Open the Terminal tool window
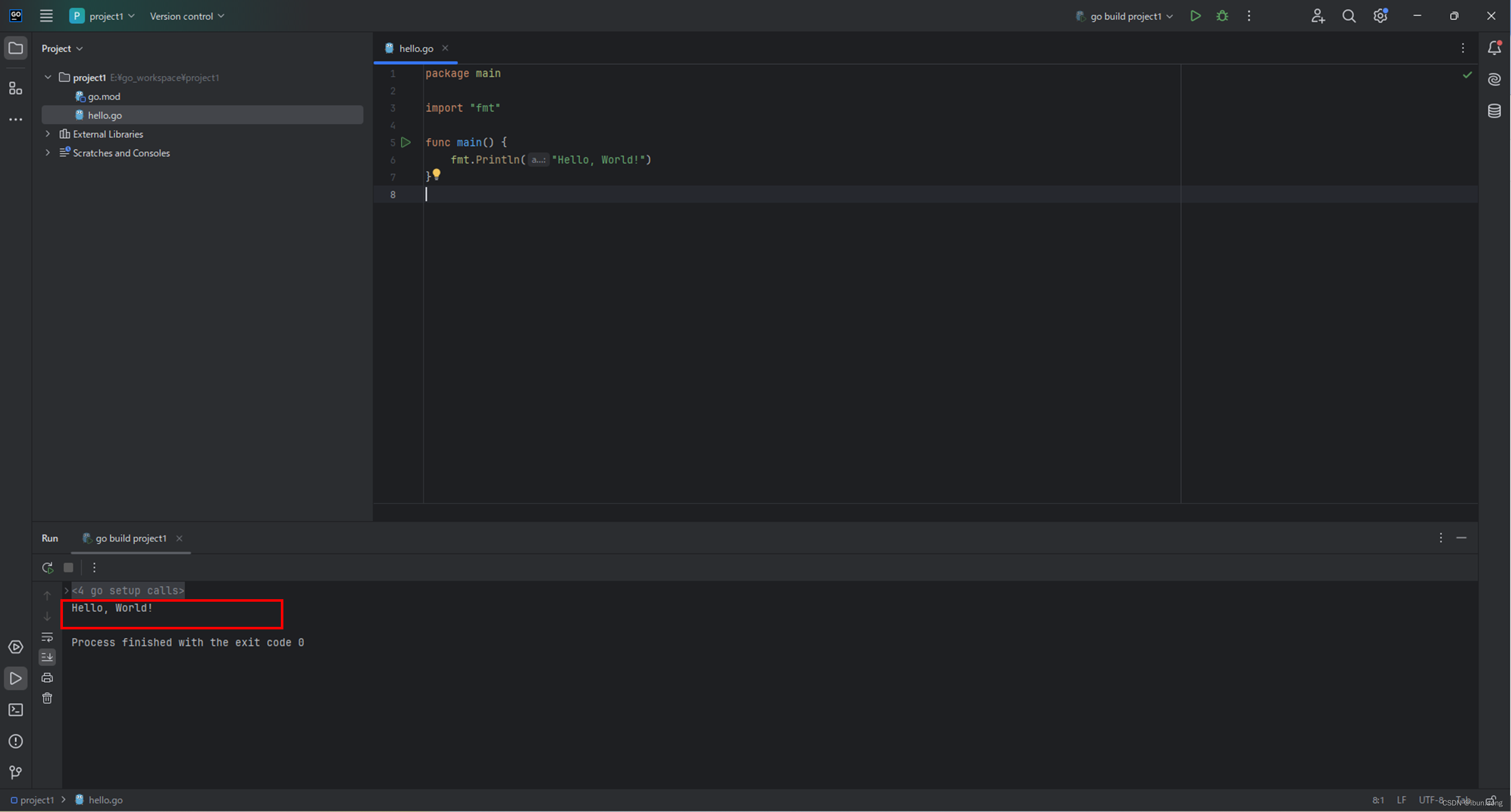This screenshot has width=1511, height=812. (x=16, y=710)
